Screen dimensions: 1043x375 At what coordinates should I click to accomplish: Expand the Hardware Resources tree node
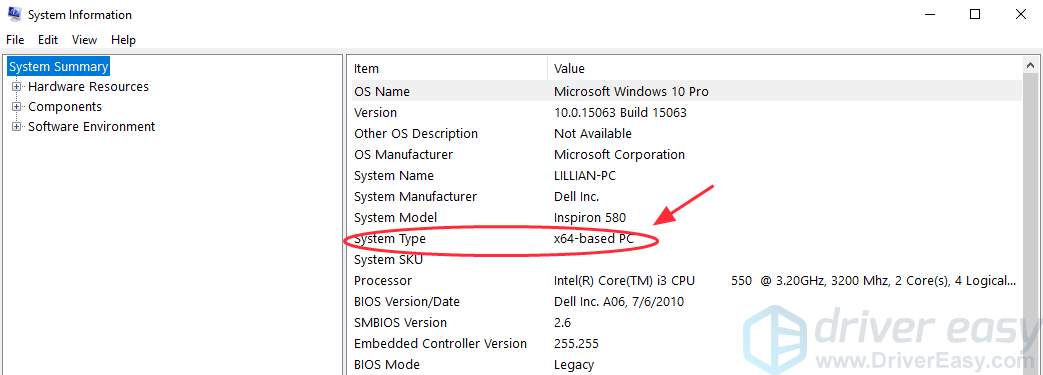tap(17, 86)
